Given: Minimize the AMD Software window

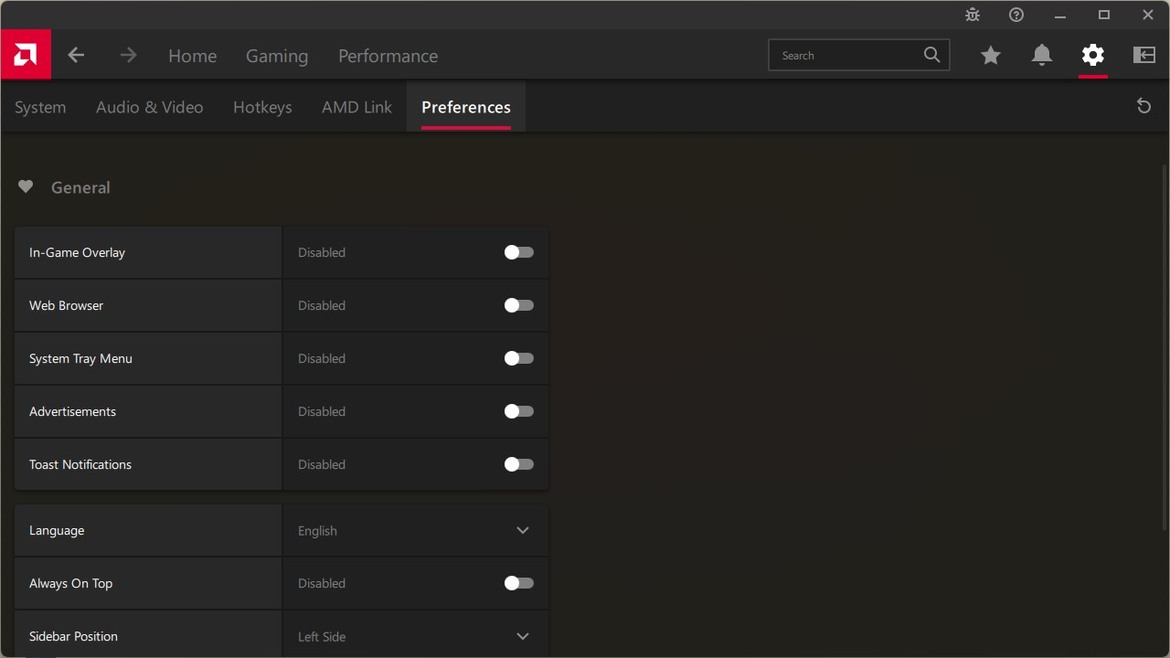Looking at the screenshot, I should (1060, 15).
